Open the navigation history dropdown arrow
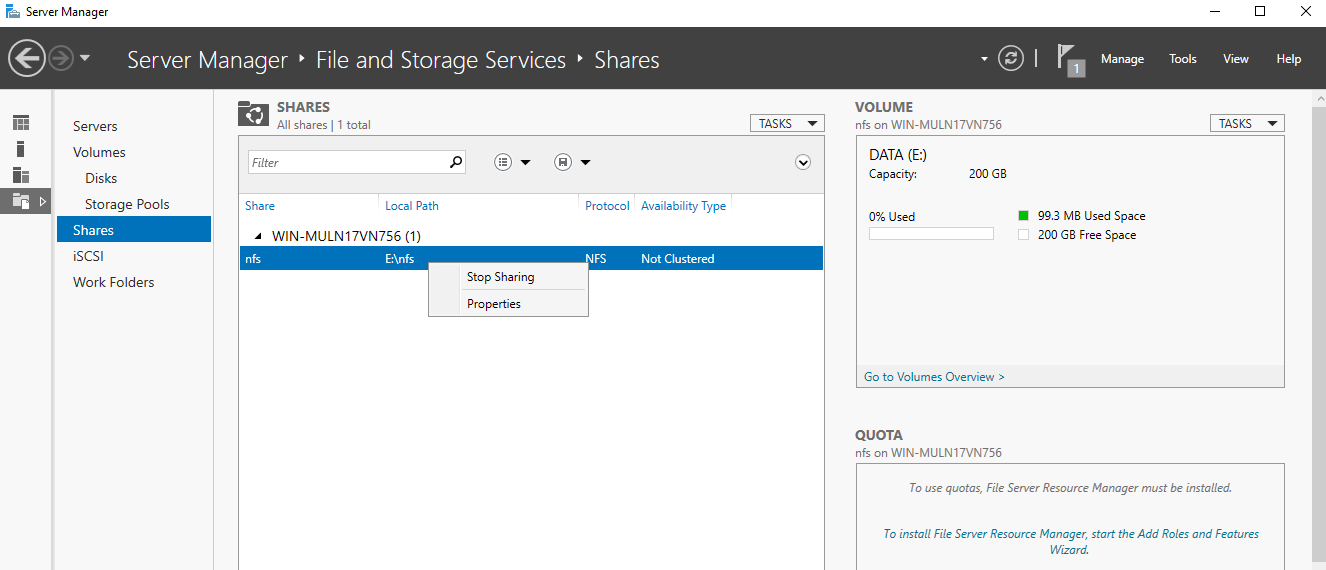1326x570 pixels. (85, 58)
